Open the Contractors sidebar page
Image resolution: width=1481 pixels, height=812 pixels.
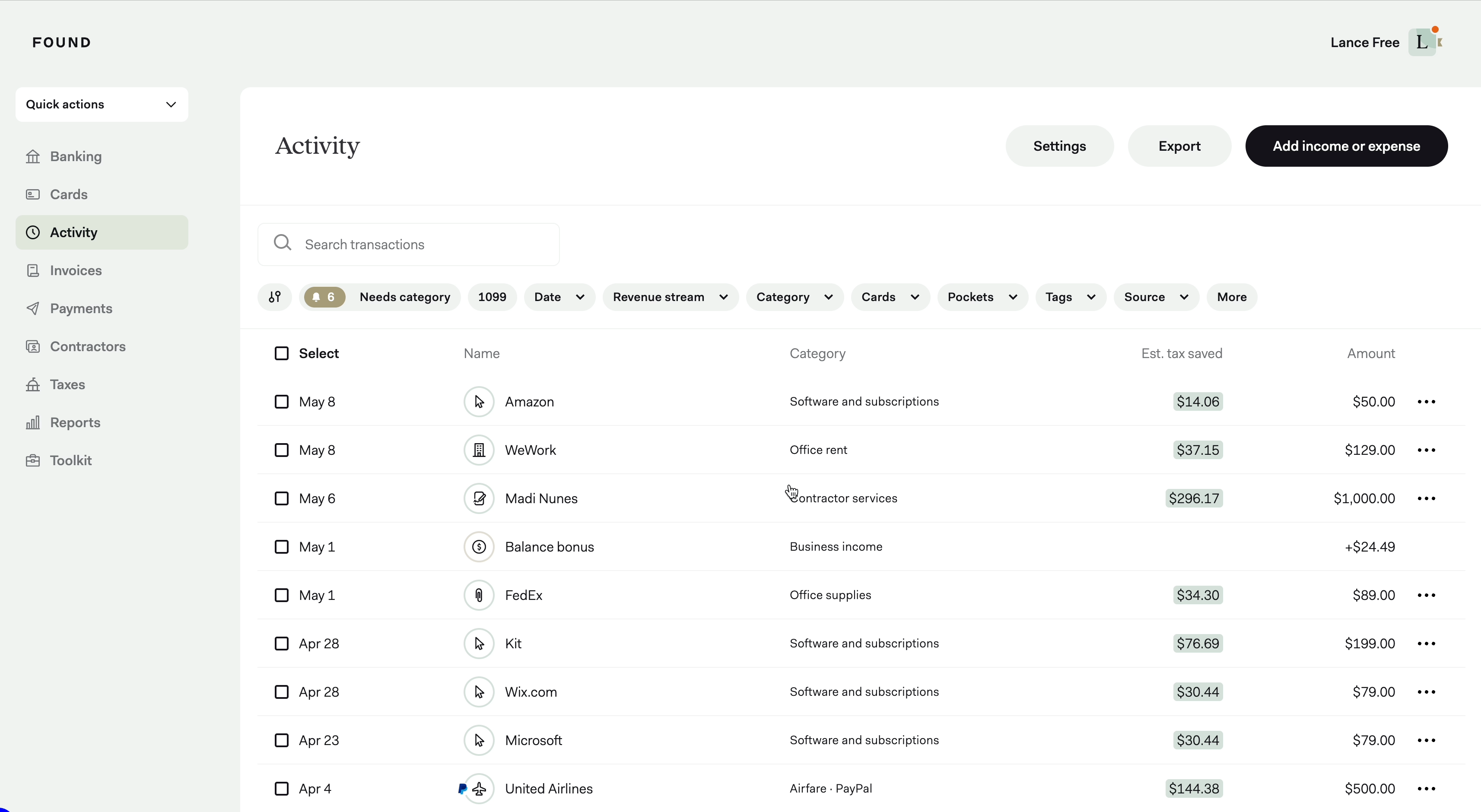click(x=87, y=346)
